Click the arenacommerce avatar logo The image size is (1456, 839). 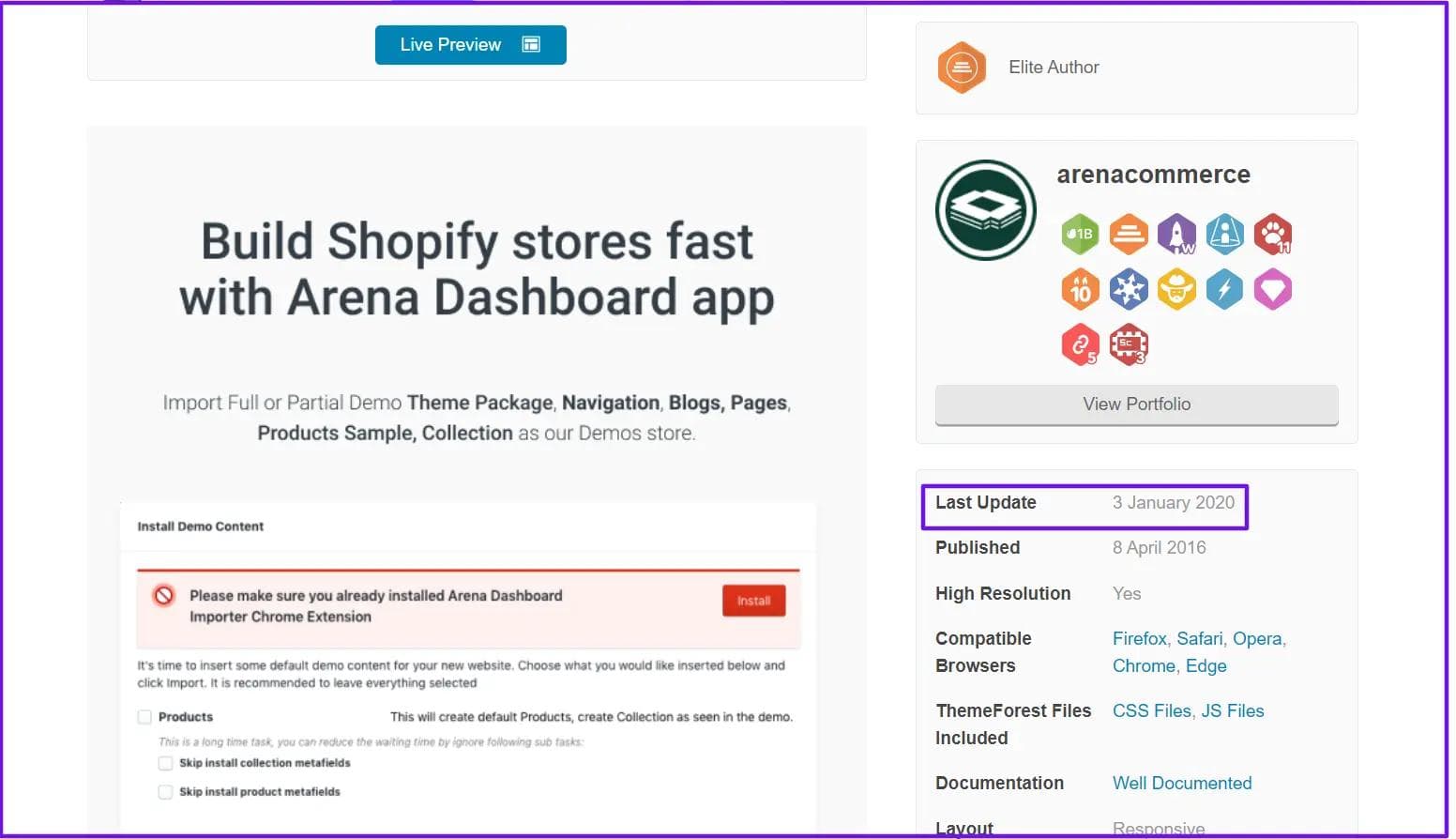985,210
